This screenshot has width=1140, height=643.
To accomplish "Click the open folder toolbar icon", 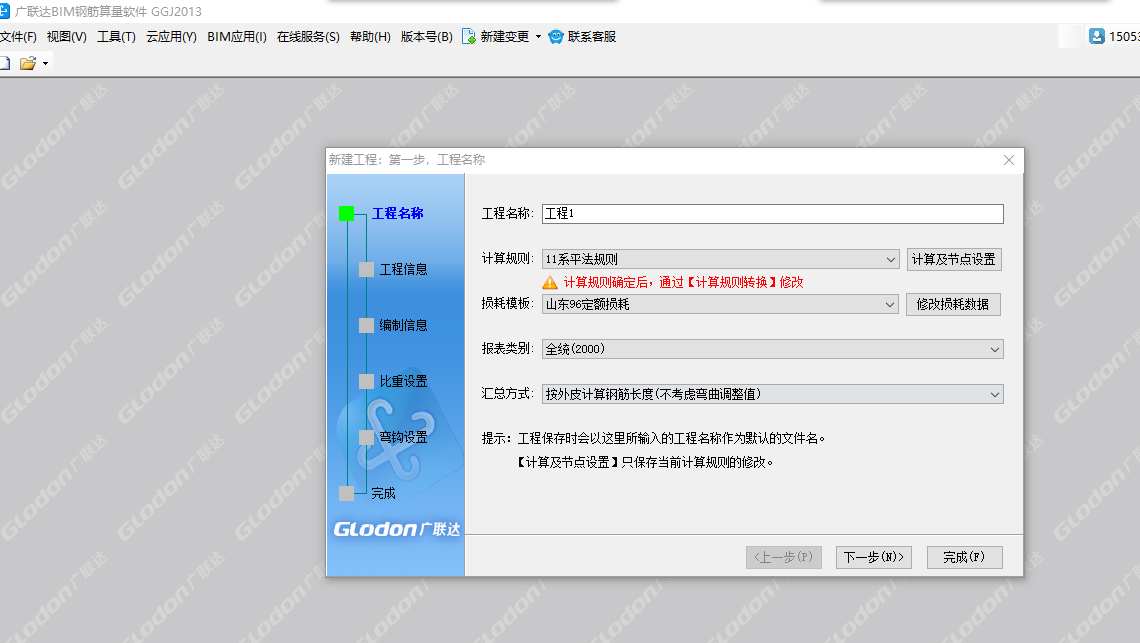I will click(x=28, y=63).
